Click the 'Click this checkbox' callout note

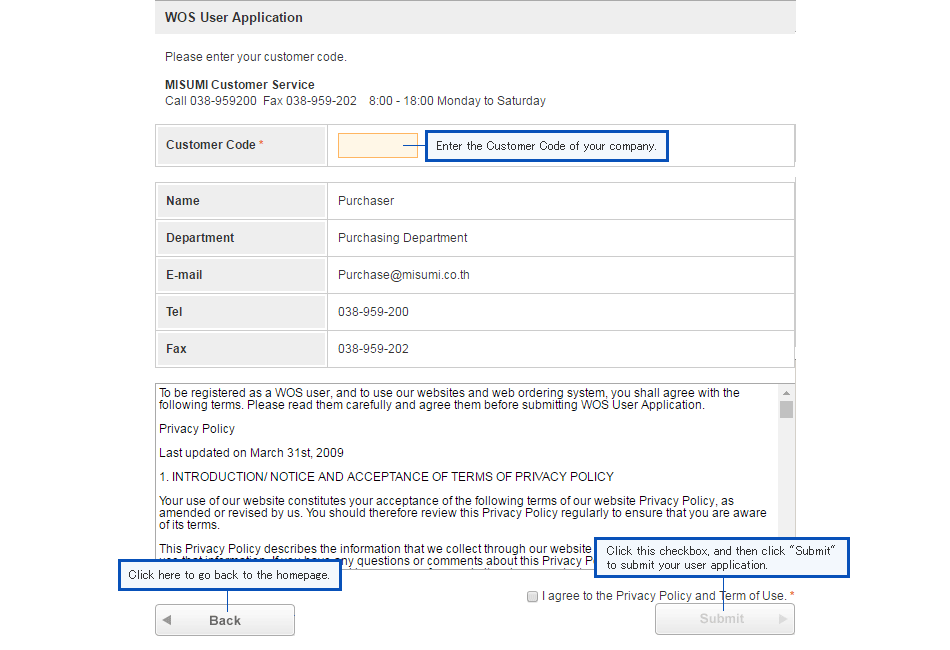tap(722, 557)
